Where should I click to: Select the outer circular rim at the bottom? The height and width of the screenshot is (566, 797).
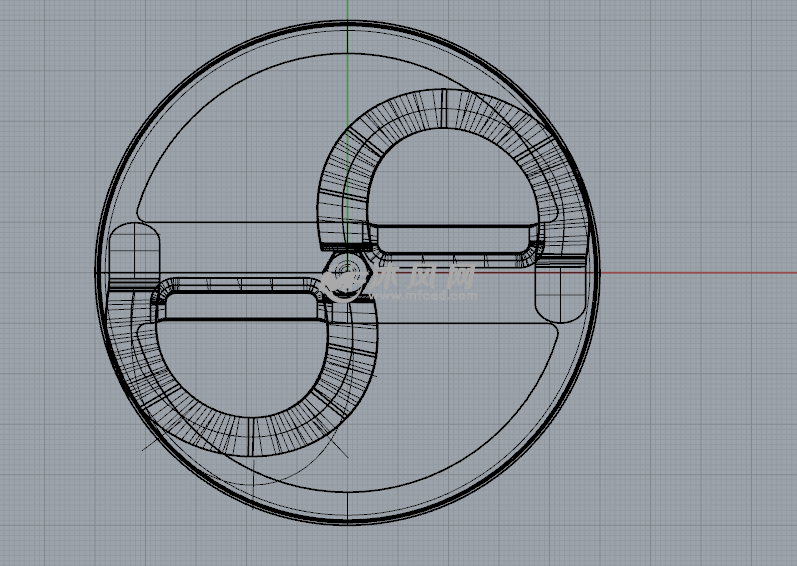pyautogui.click(x=347, y=520)
